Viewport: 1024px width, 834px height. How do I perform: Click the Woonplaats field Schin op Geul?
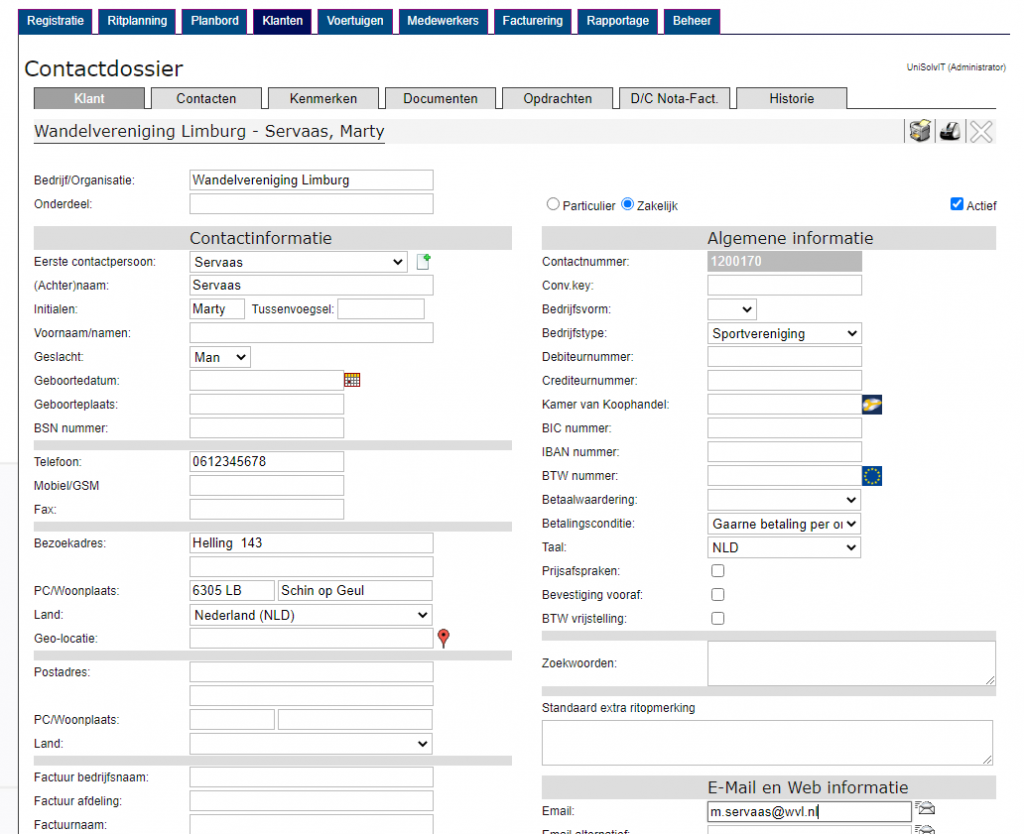355,590
